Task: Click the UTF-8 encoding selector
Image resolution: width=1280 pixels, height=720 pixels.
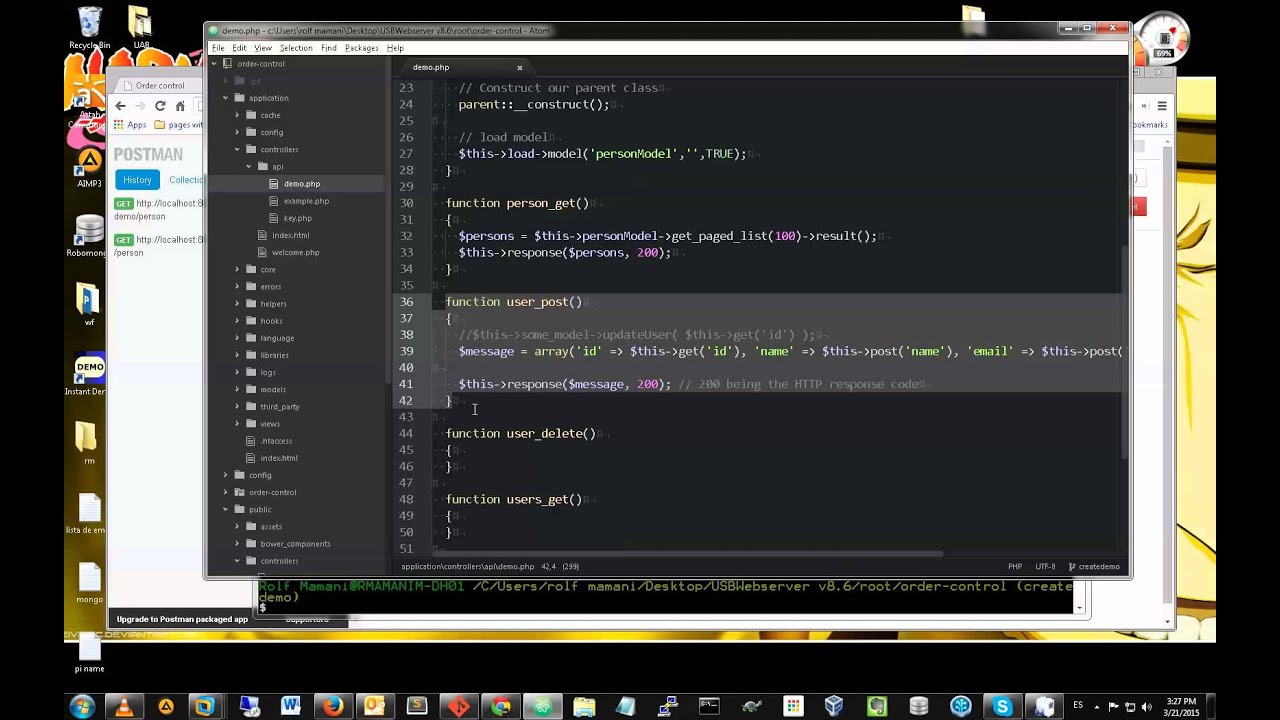Action: coord(1045,566)
